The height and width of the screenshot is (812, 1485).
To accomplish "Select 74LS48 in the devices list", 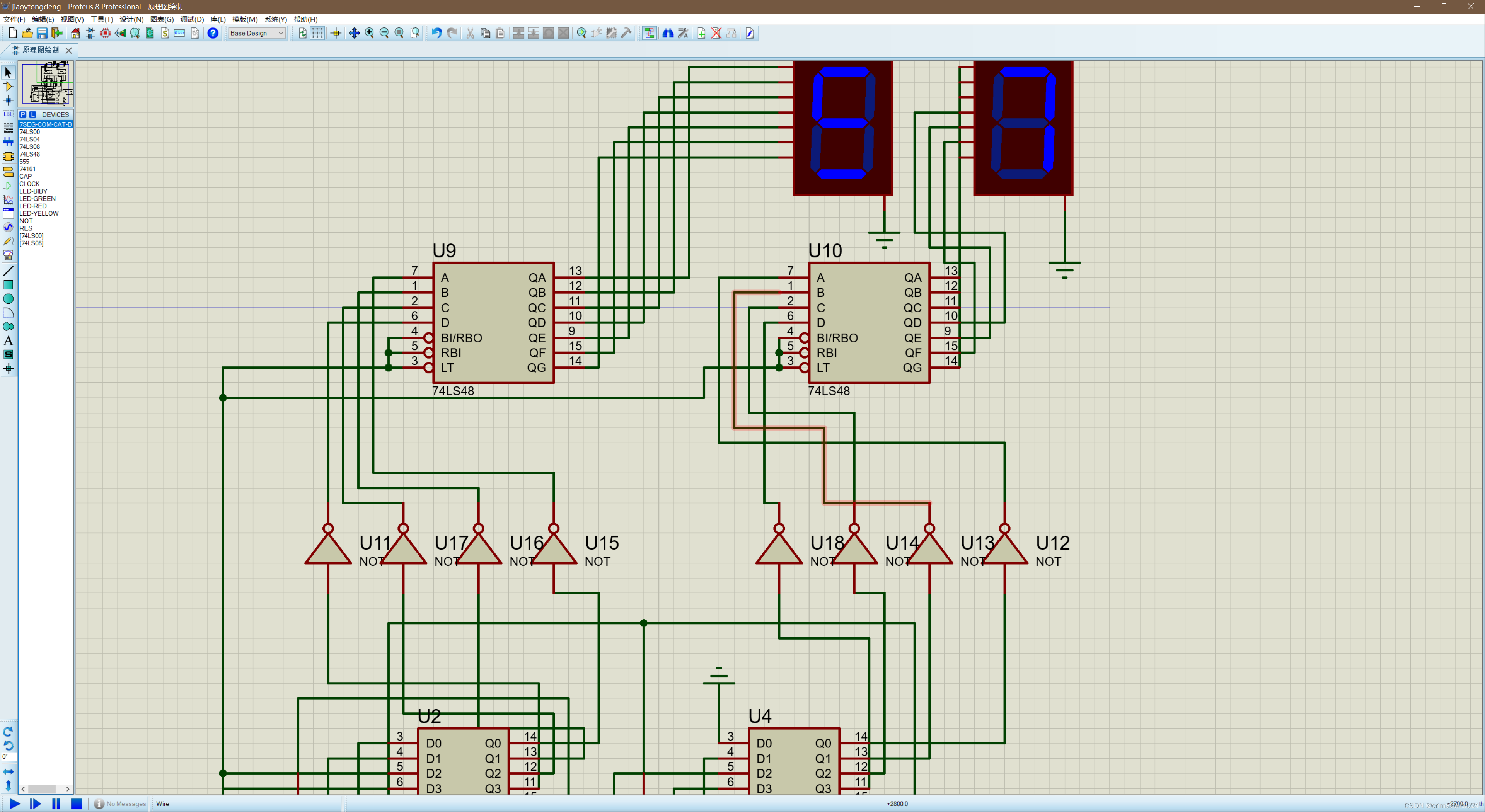I will click(30, 154).
